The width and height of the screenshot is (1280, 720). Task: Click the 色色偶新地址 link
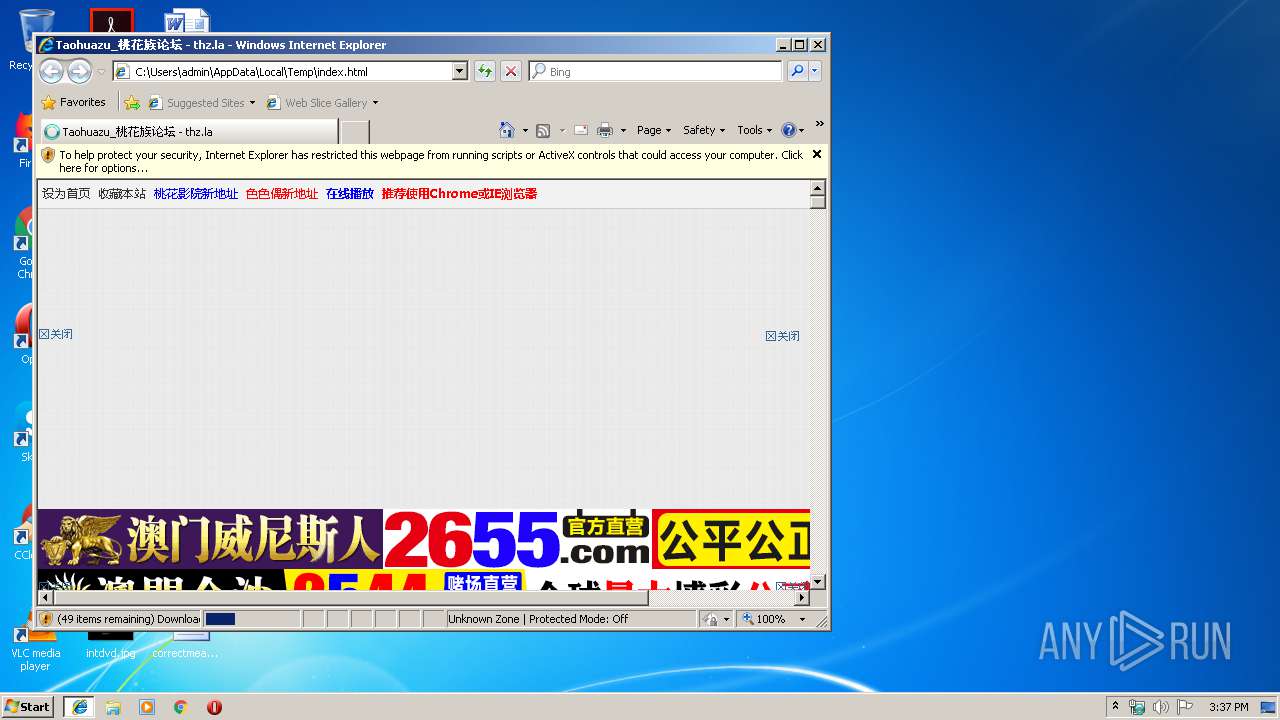pos(282,194)
